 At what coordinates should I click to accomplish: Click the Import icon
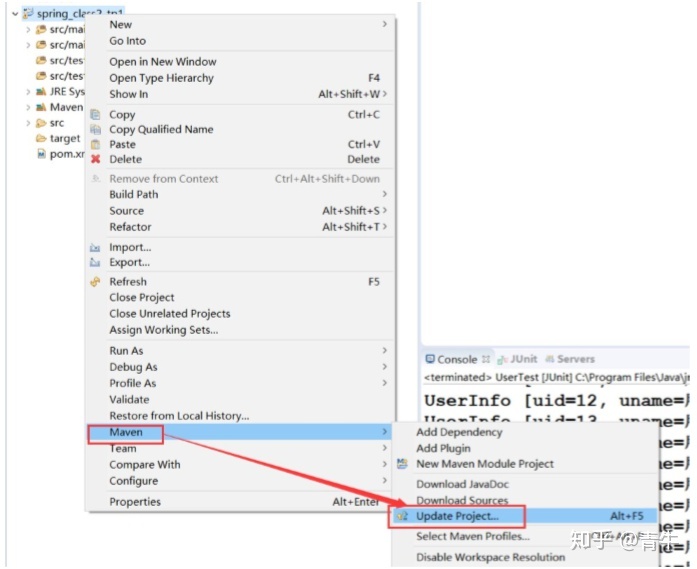click(x=95, y=248)
